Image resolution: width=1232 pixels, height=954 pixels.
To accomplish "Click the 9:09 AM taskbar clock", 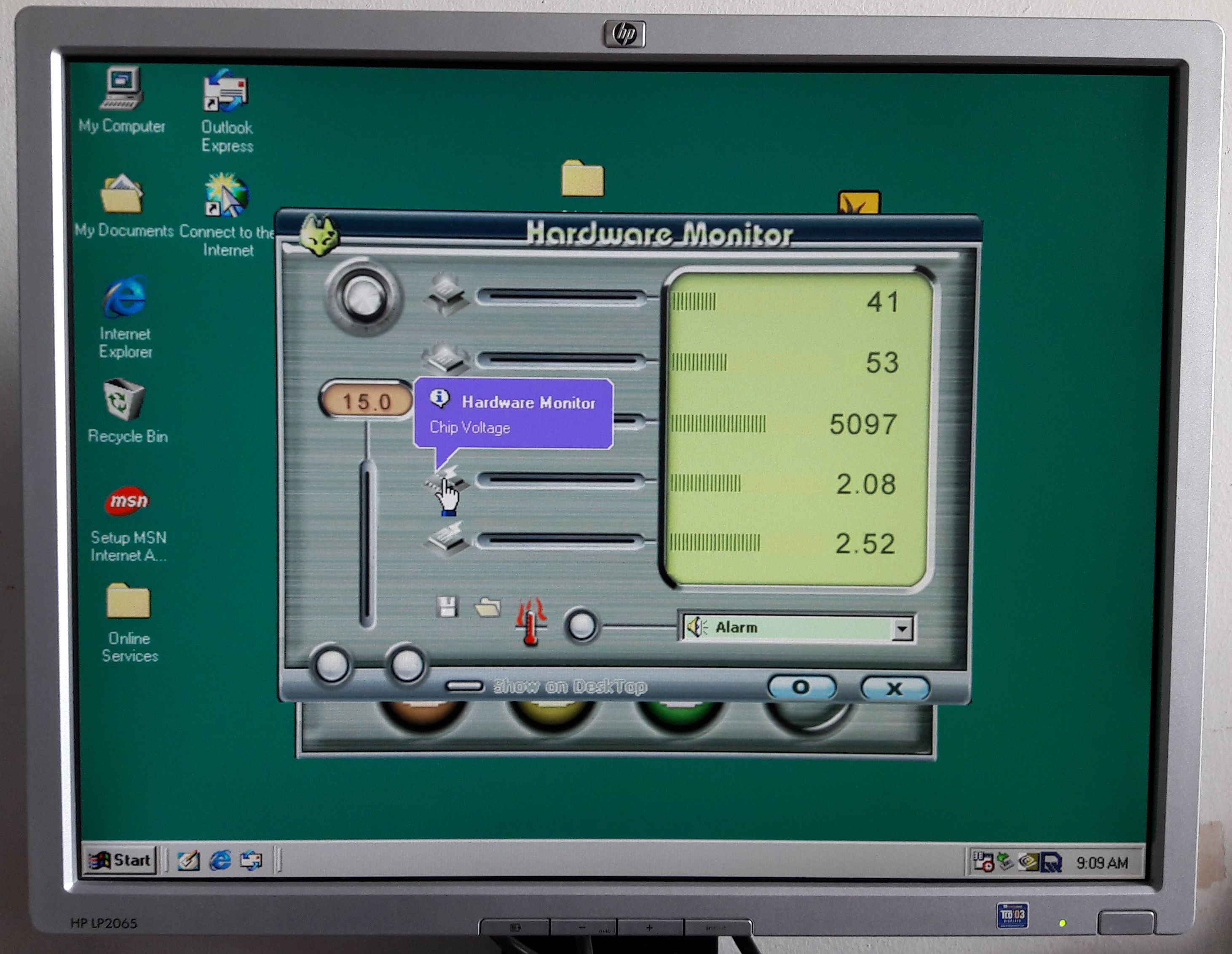I will click(x=1102, y=863).
